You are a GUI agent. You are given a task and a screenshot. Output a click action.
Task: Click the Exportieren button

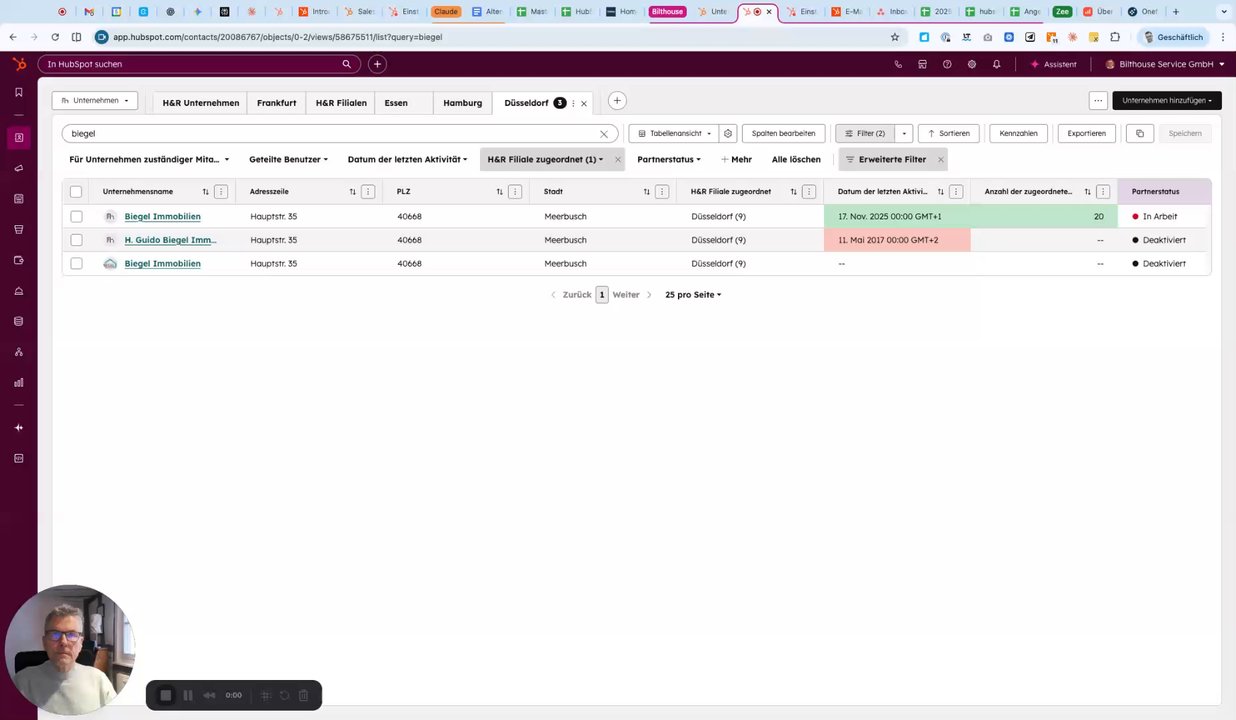(1086, 133)
